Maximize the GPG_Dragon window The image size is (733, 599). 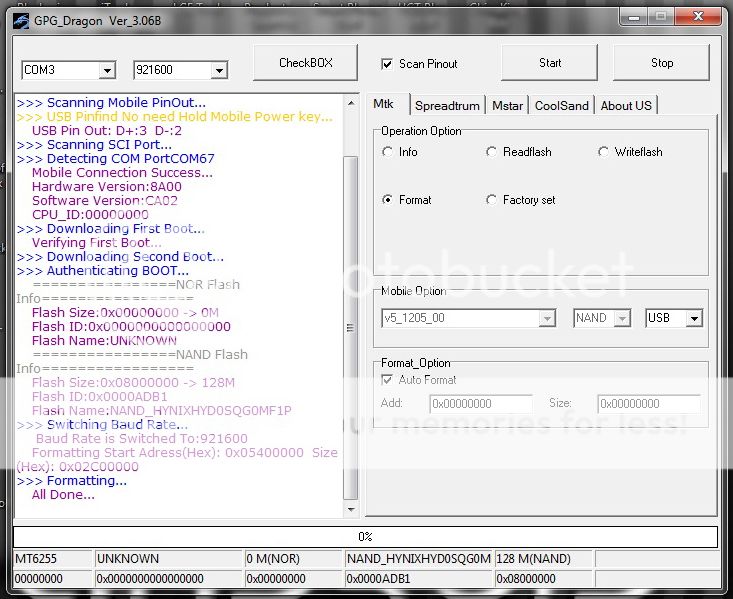pos(660,16)
